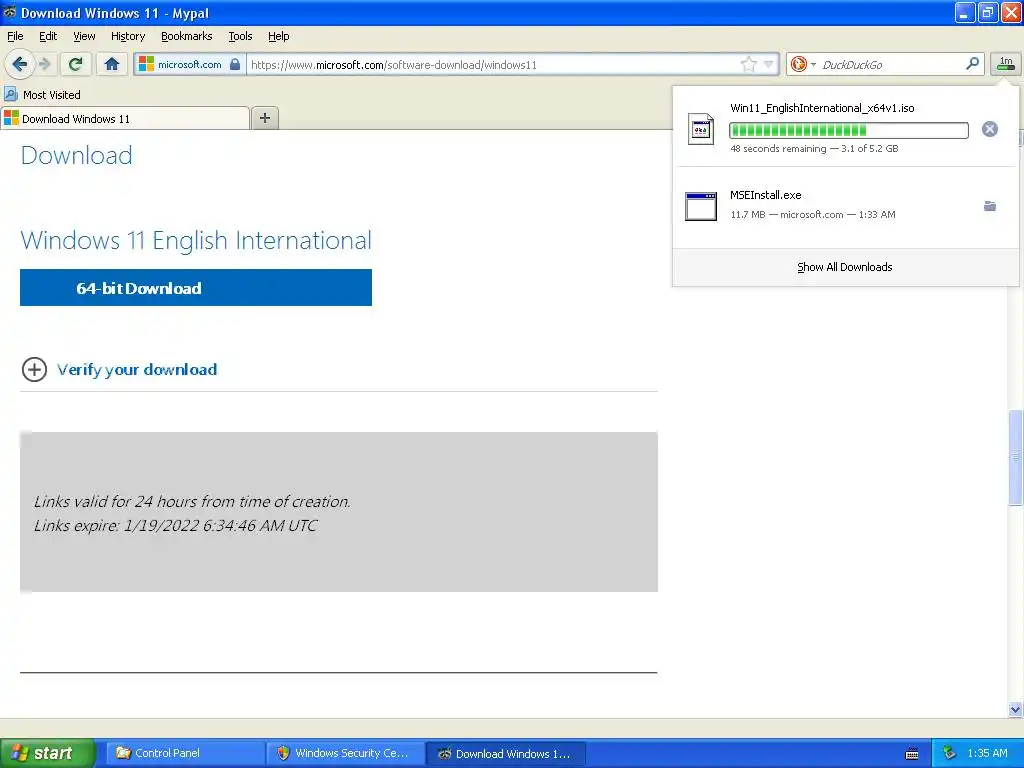Open the Windows Start menu

47,754
